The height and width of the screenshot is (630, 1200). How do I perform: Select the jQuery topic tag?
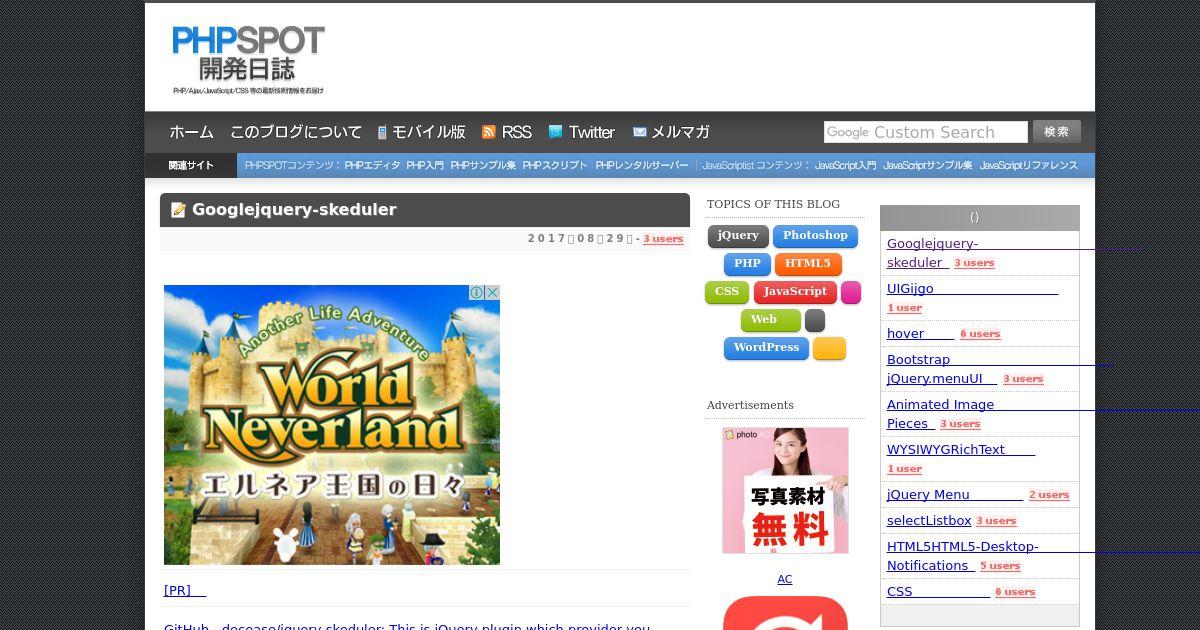[x=738, y=236]
